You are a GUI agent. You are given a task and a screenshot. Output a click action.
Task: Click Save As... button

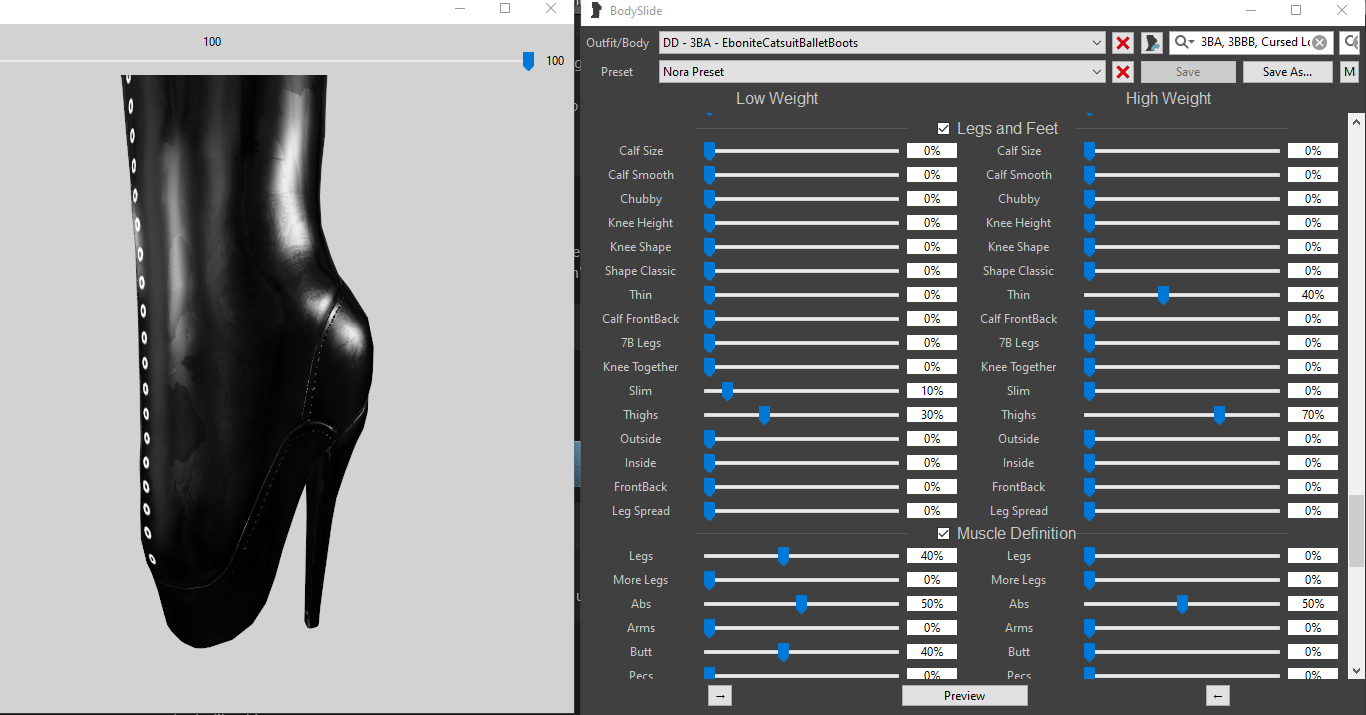1288,72
